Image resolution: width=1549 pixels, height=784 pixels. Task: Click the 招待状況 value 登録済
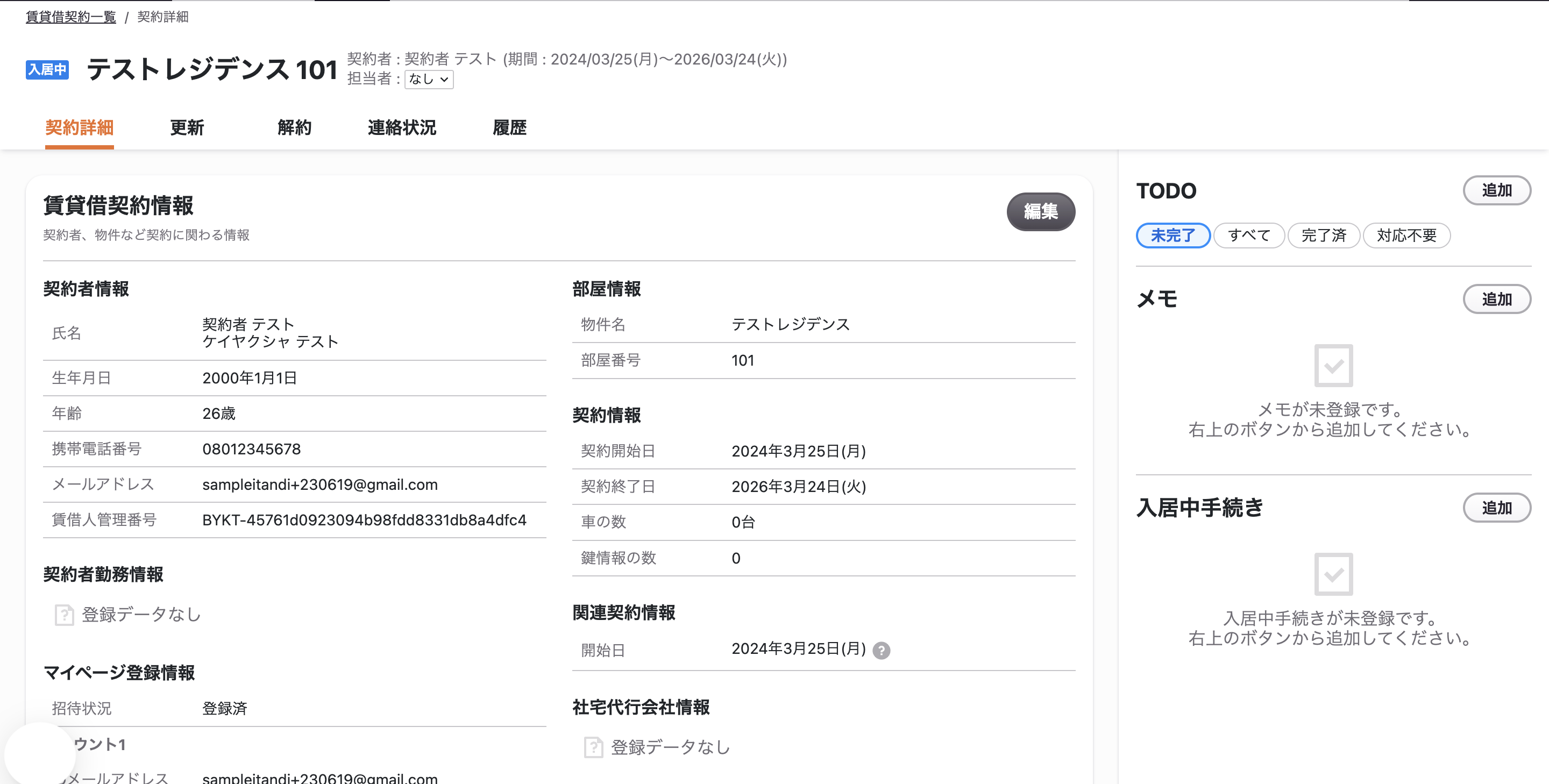(x=225, y=708)
